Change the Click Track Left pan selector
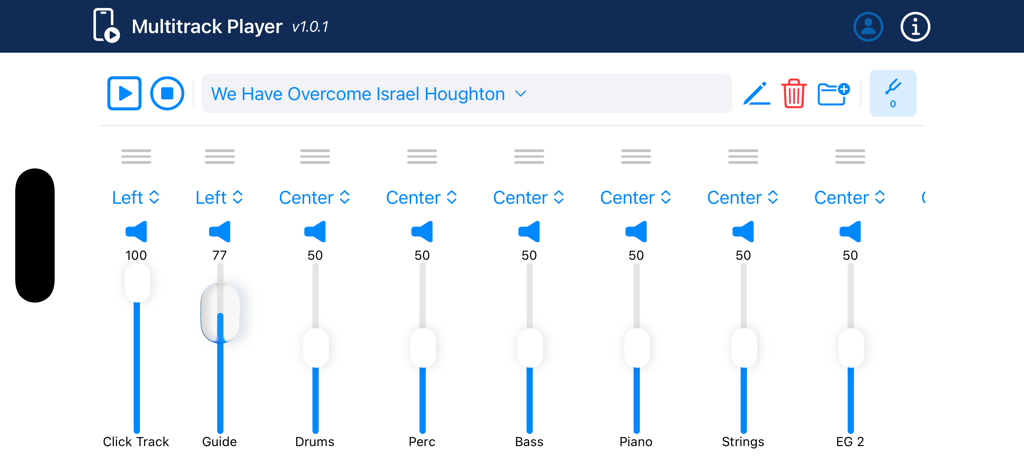The image size is (1024, 471). coord(136,198)
